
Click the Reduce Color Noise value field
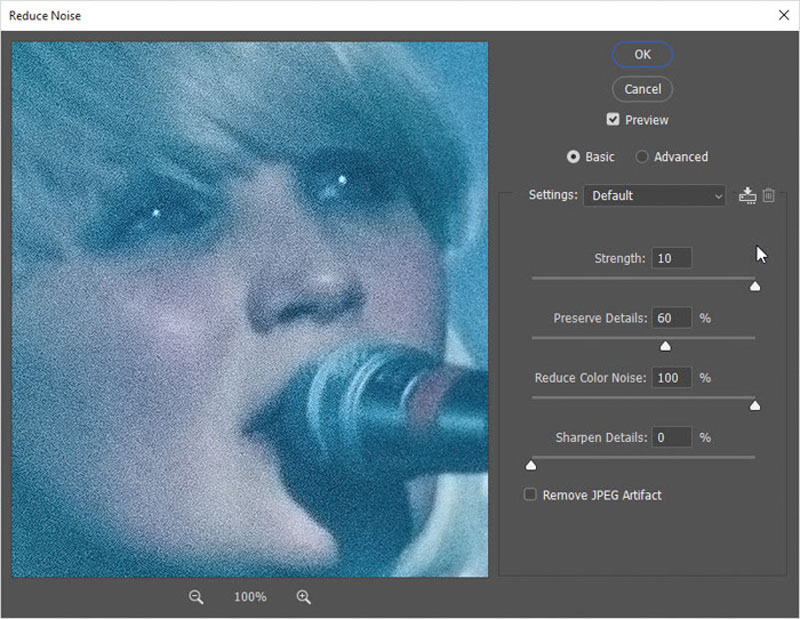671,378
